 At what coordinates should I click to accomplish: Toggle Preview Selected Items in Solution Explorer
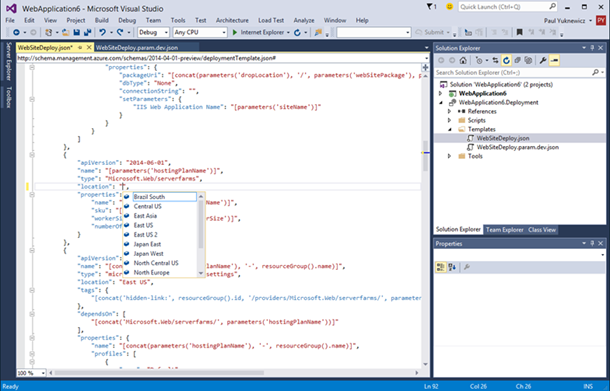(554, 60)
